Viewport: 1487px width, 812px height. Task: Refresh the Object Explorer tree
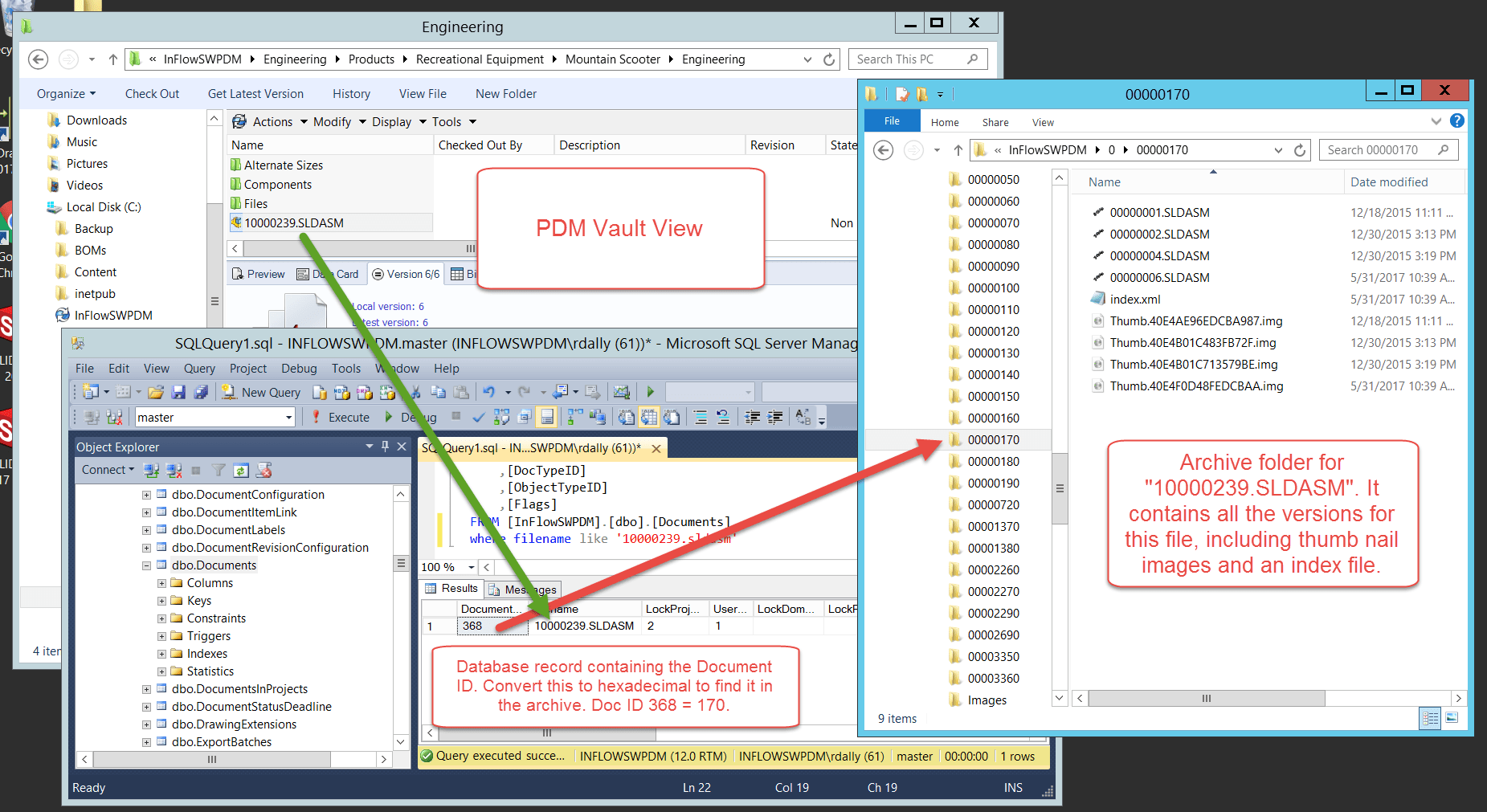pyautogui.click(x=241, y=470)
